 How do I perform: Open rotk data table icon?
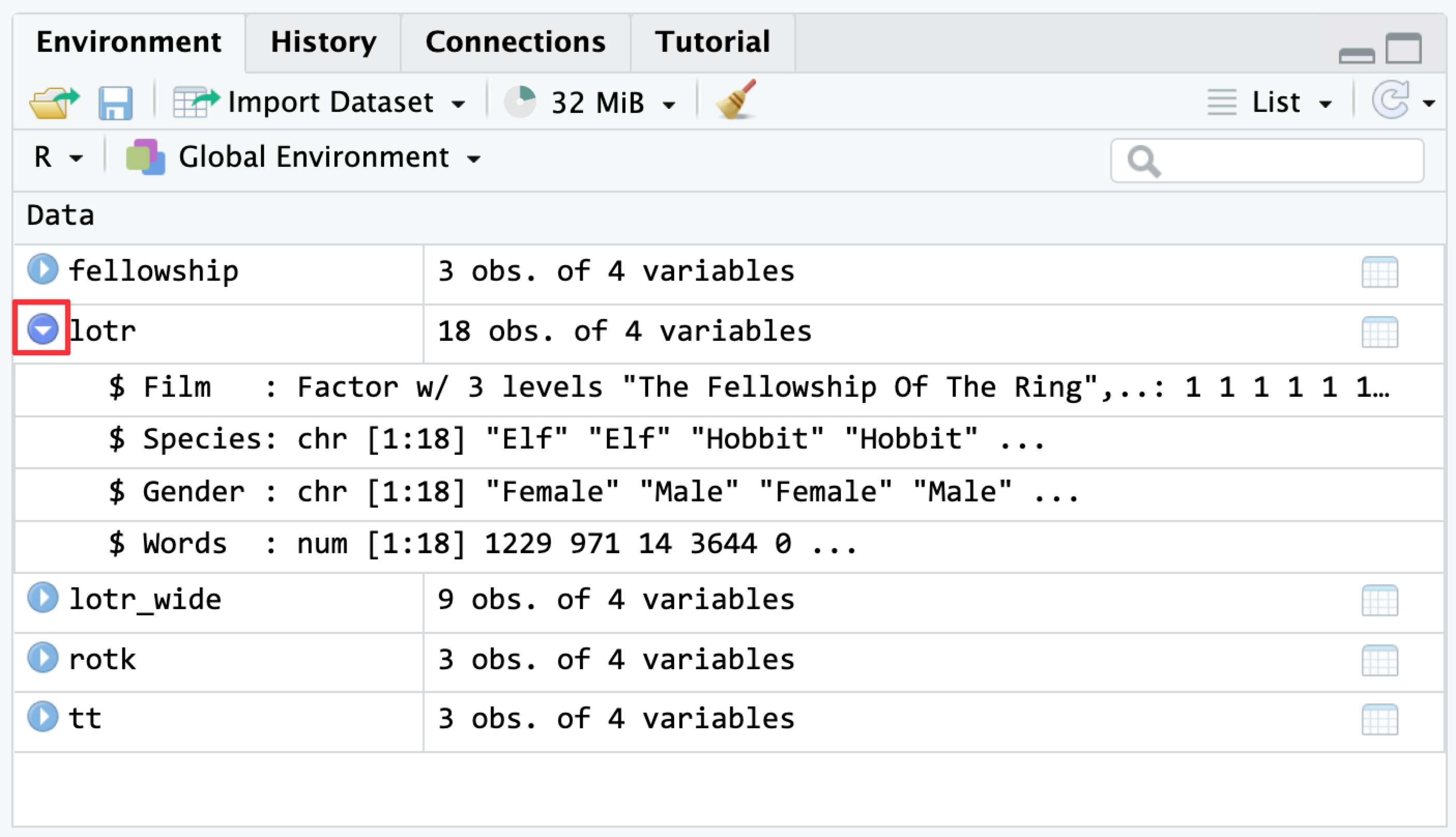[x=1379, y=660]
